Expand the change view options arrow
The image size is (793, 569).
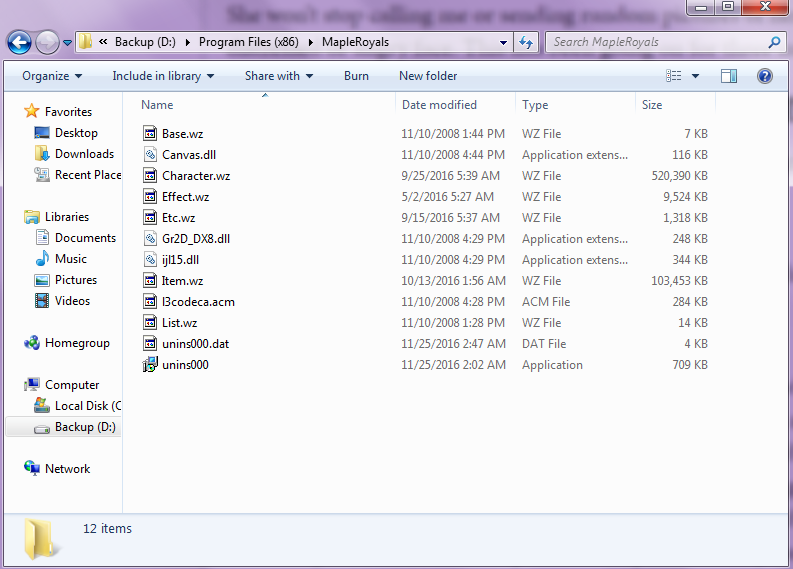696,76
